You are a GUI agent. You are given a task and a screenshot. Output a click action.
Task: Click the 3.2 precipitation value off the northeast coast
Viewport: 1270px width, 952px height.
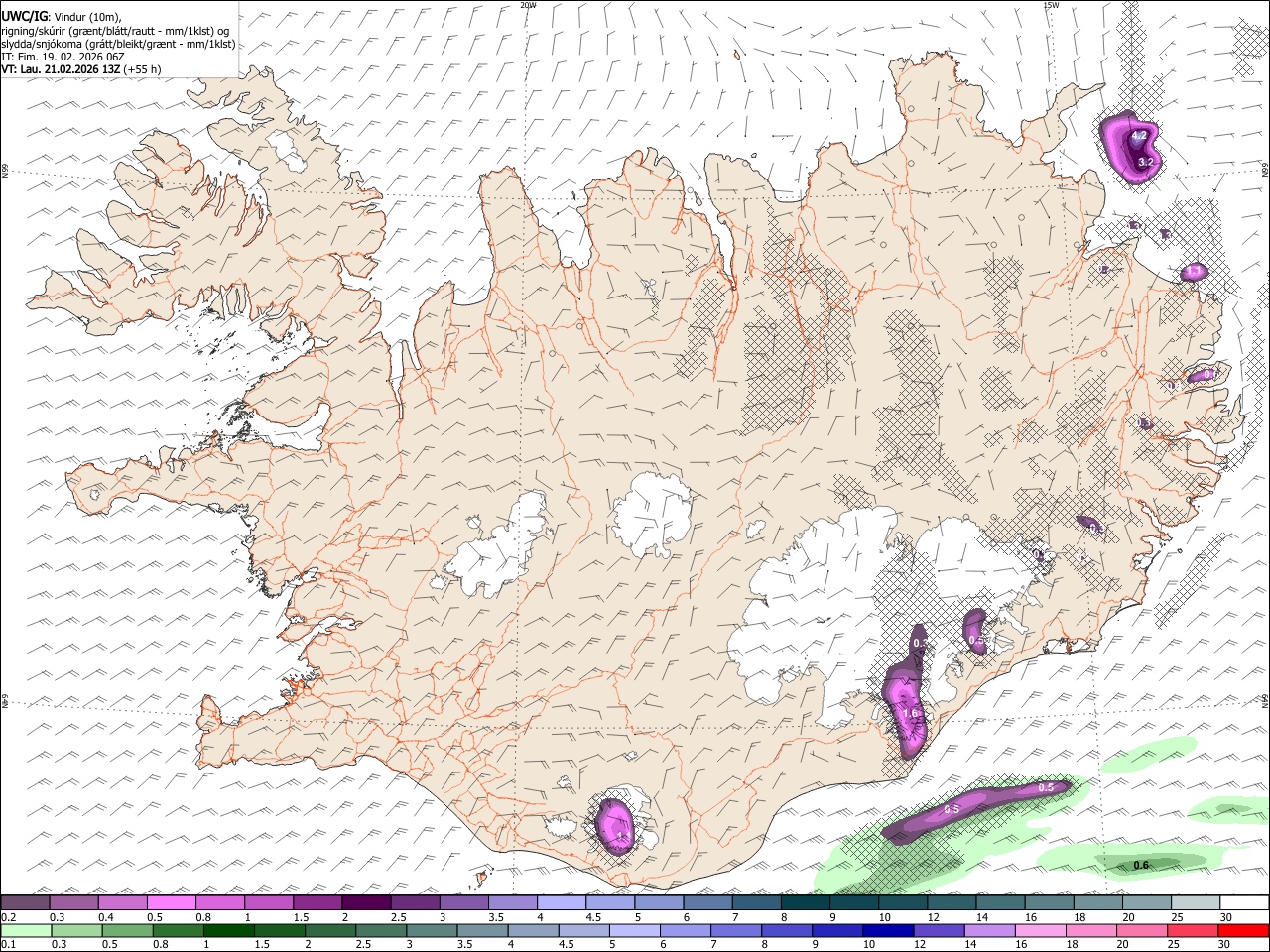pyautogui.click(x=1145, y=162)
